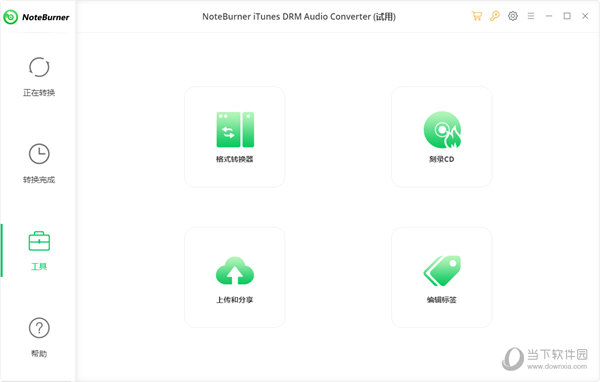The height and width of the screenshot is (382, 600).
Task: Close the NoteBurner window
Action: click(x=585, y=16)
